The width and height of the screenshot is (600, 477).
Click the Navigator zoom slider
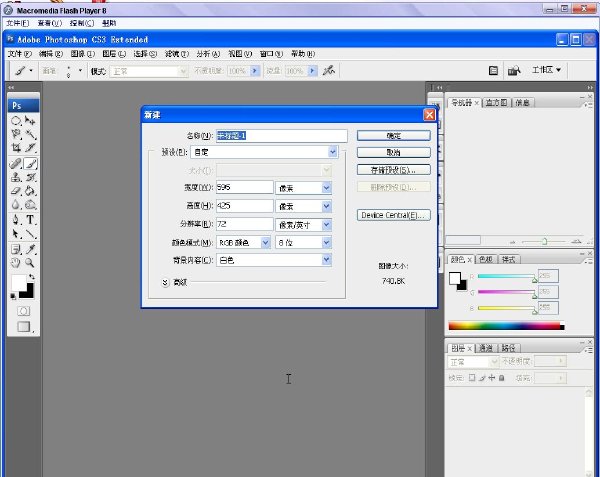click(x=543, y=241)
